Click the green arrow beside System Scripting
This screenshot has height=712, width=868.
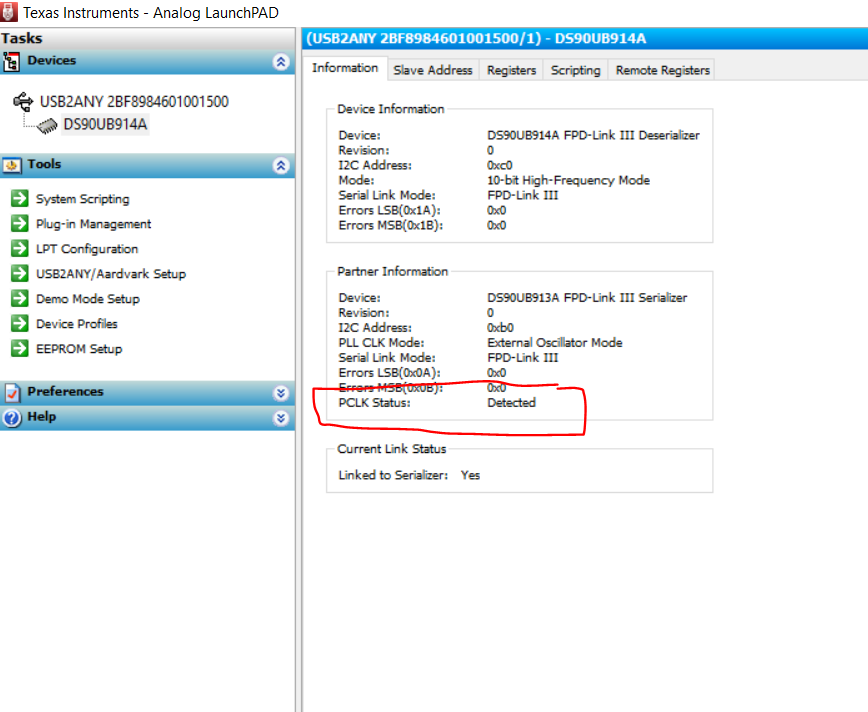pos(20,198)
